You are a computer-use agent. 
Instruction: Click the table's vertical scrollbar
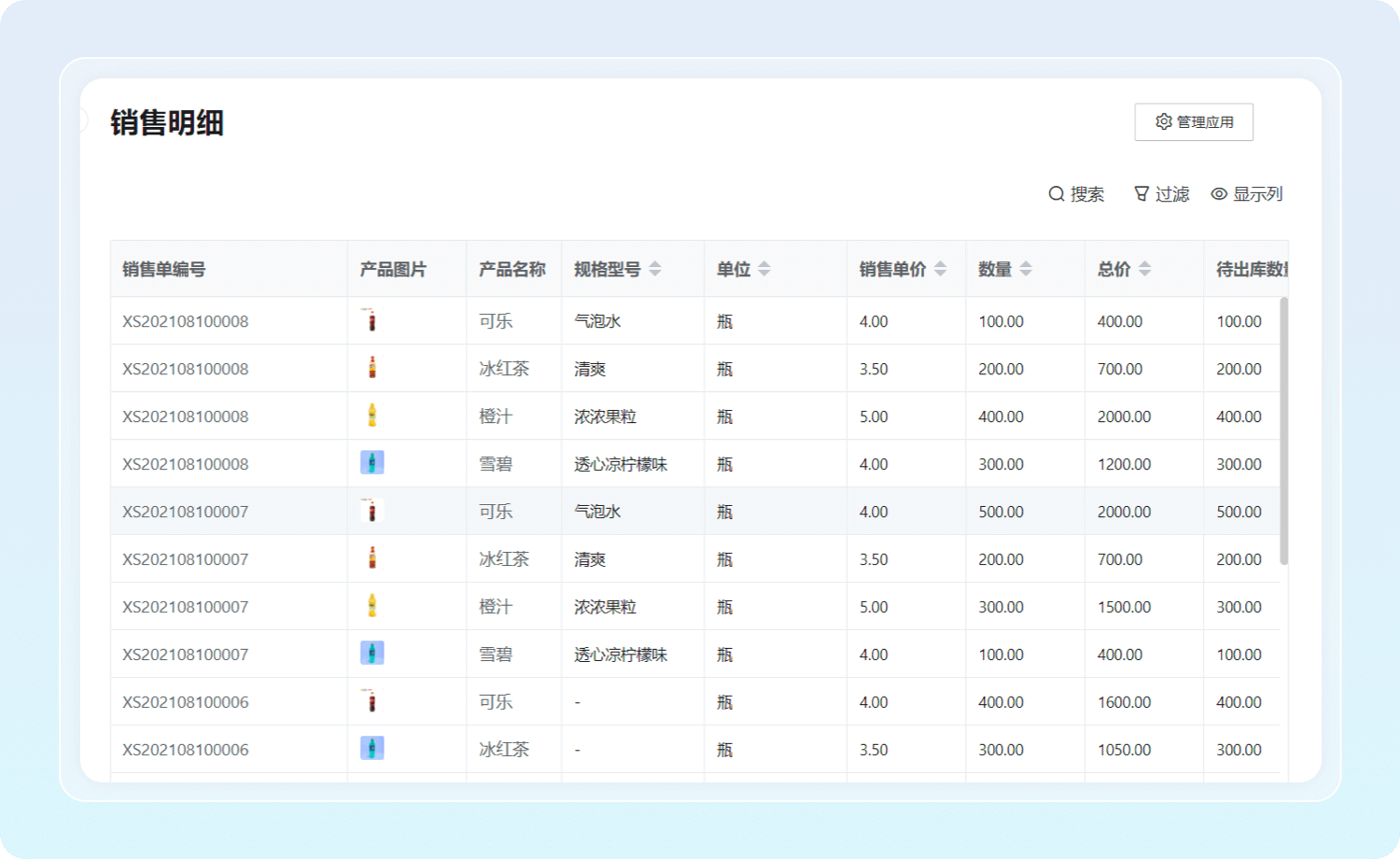(x=1283, y=429)
